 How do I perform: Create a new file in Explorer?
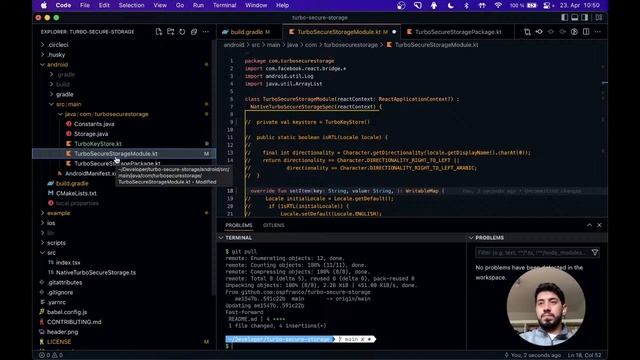click(x=159, y=32)
